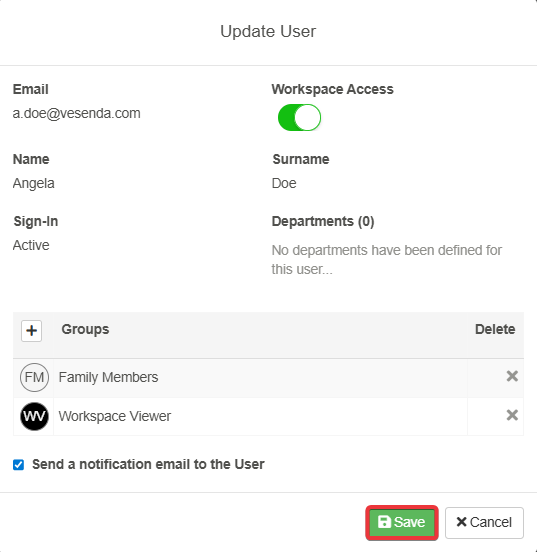This screenshot has height=552, width=537.
Task: Click the email address a.doe@vesenda.com
Action: tap(76, 113)
